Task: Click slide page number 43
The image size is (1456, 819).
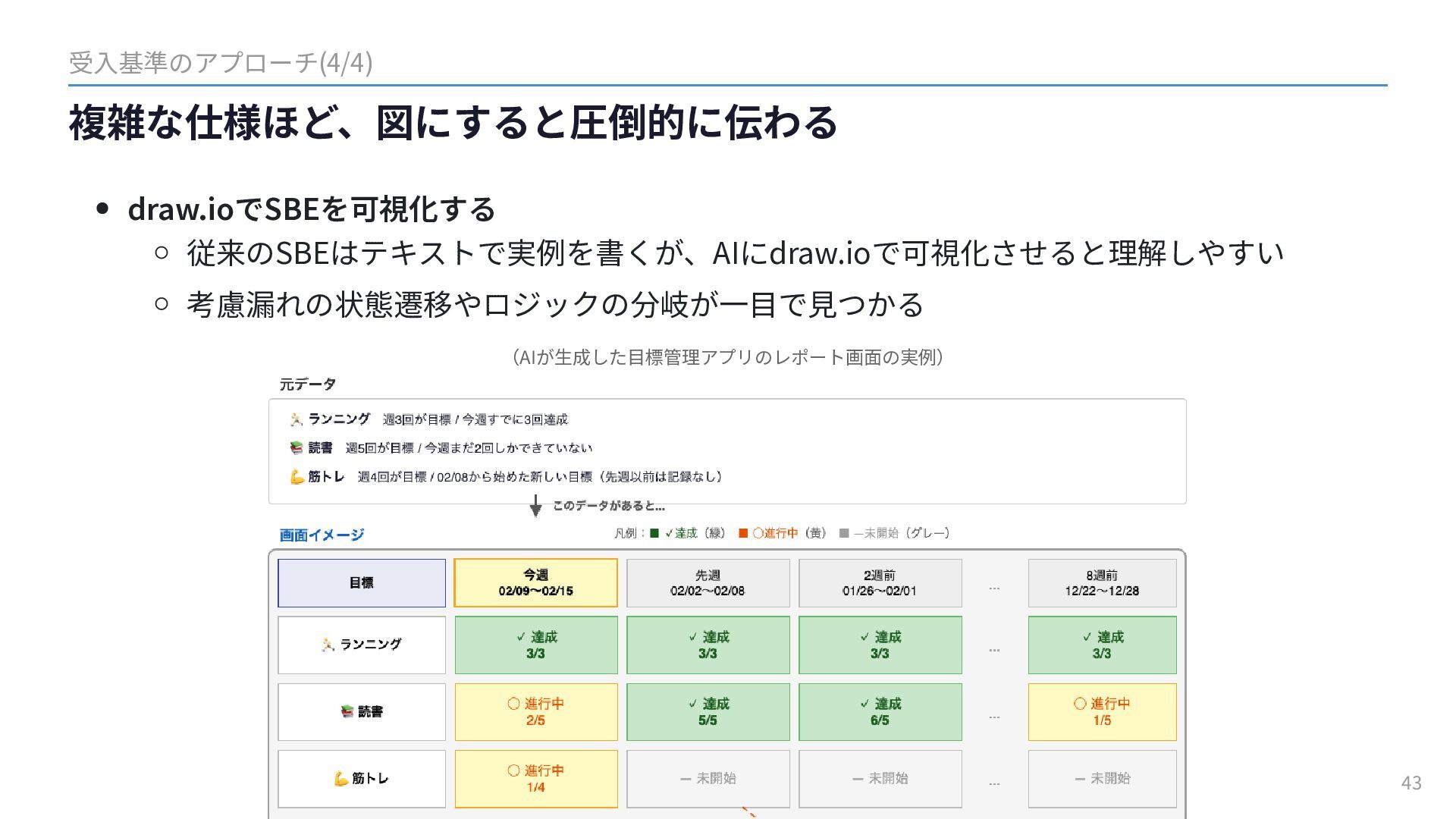Action: (1410, 783)
